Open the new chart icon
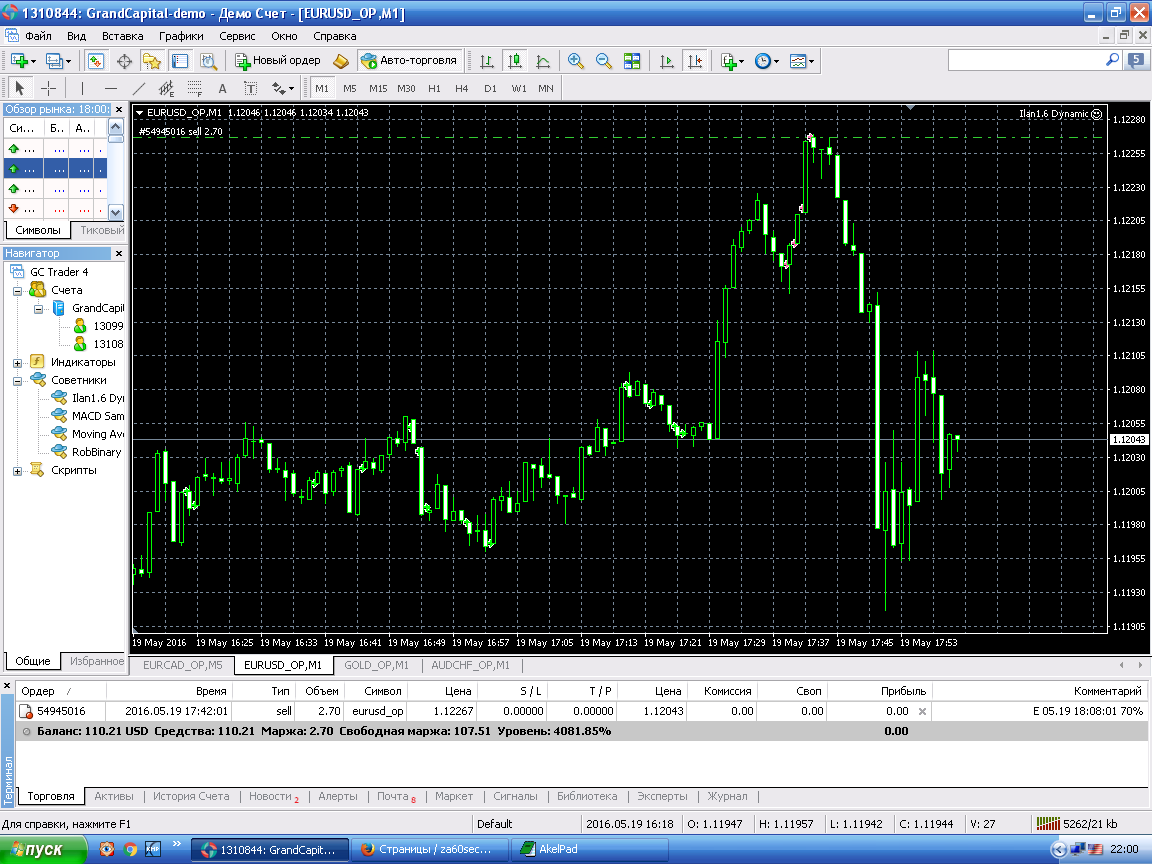Viewport: 1152px width, 864px height. coord(20,61)
